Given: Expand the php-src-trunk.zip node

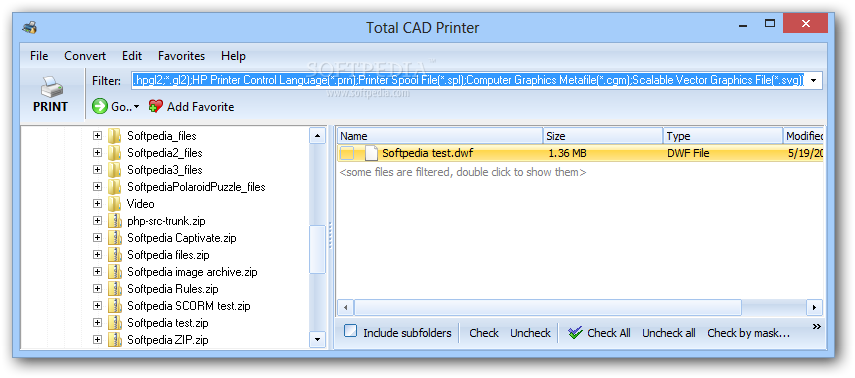Looking at the screenshot, I should point(97,221).
